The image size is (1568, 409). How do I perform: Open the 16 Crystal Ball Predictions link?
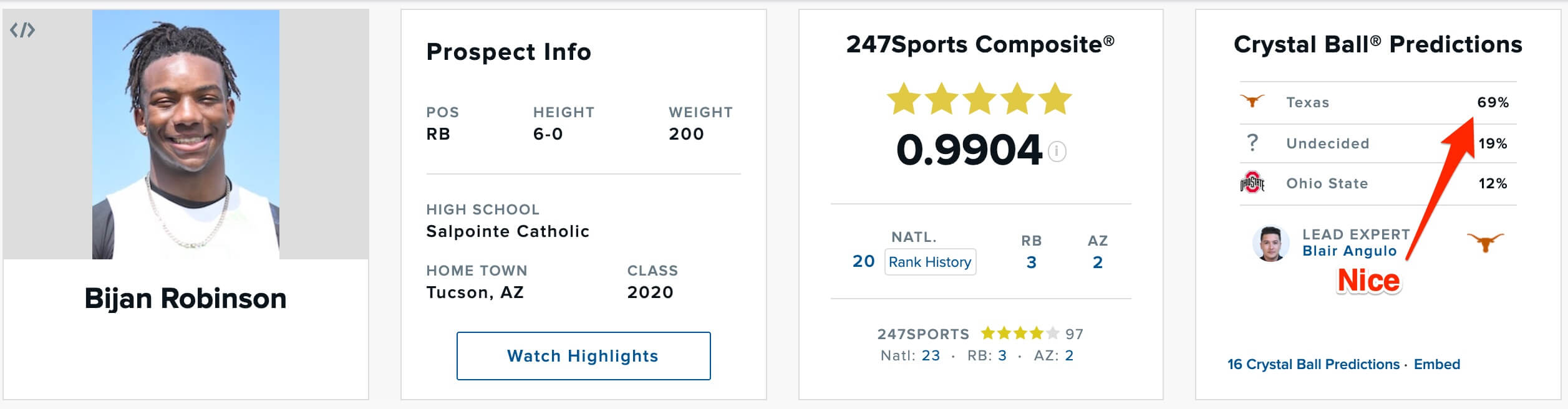pyautogui.click(x=1313, y=364)
